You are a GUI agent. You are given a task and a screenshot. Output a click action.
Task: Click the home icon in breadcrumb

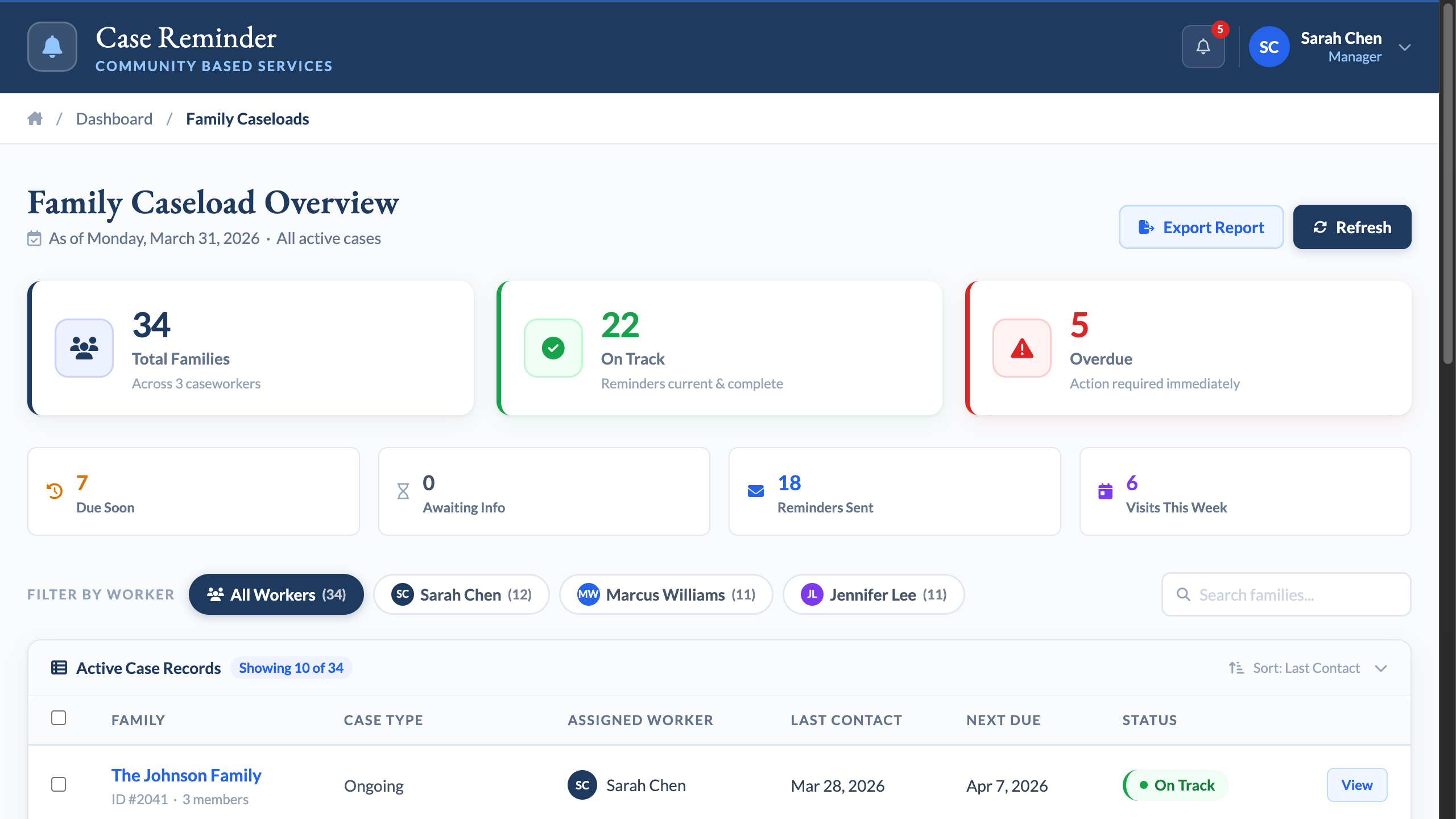pos(35,118)
